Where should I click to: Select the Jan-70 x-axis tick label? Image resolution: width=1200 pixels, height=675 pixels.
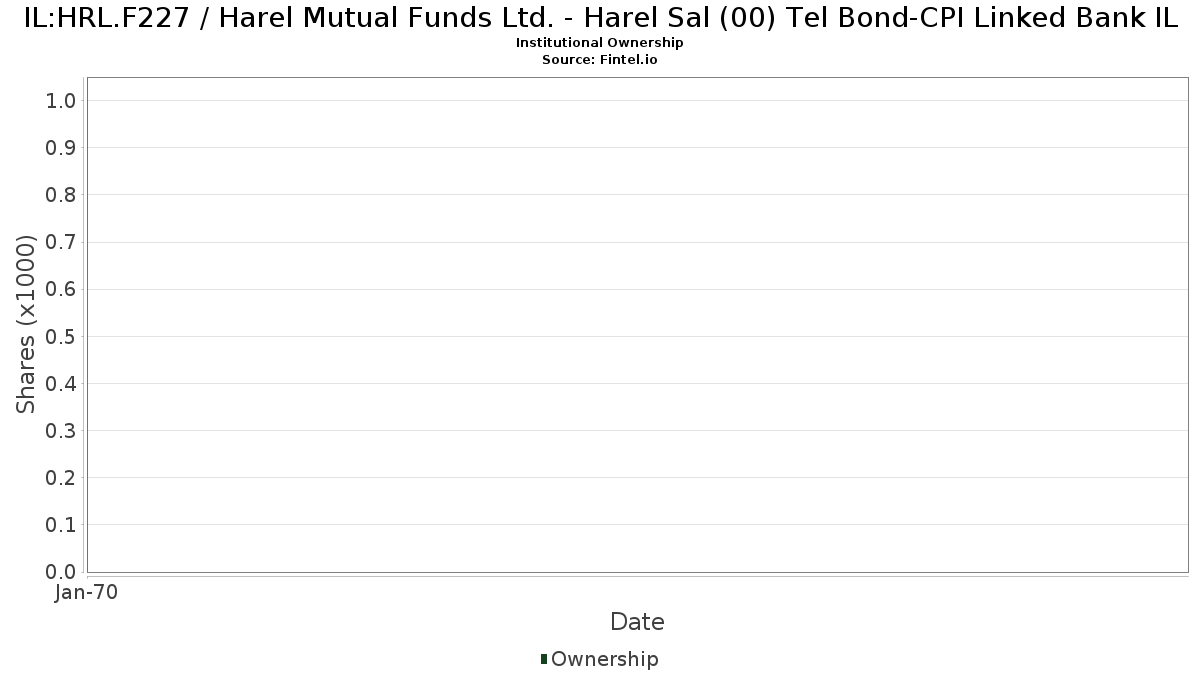87,593
